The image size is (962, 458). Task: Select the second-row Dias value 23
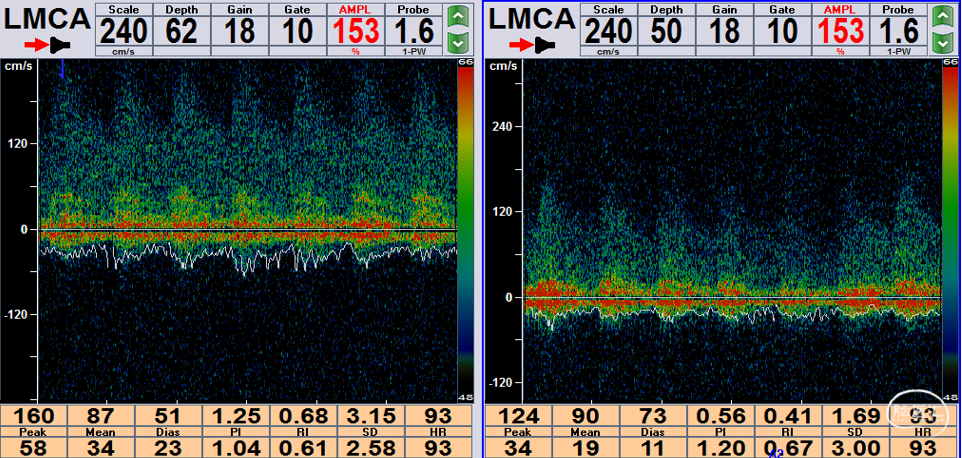167,447
